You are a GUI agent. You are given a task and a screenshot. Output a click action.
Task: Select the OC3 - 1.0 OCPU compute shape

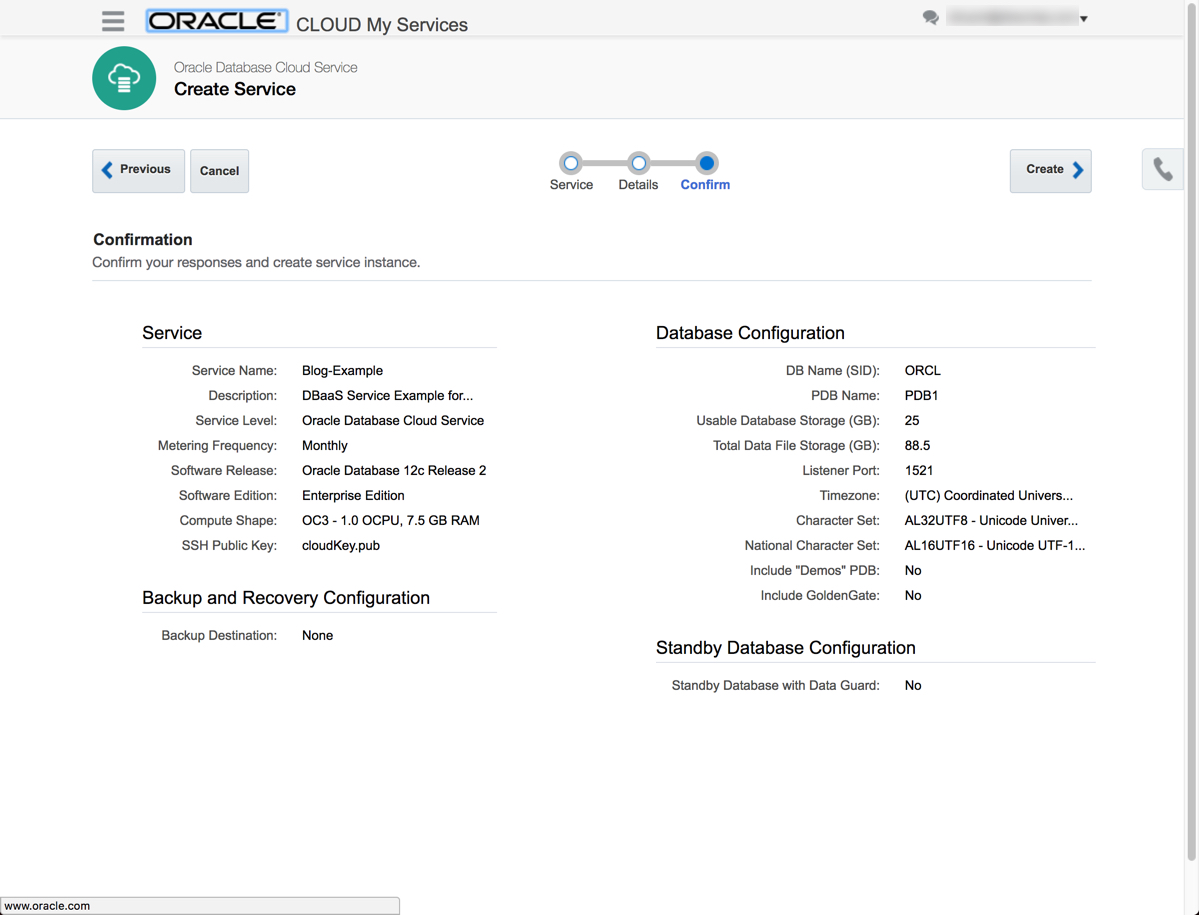(x=391, y=521)
